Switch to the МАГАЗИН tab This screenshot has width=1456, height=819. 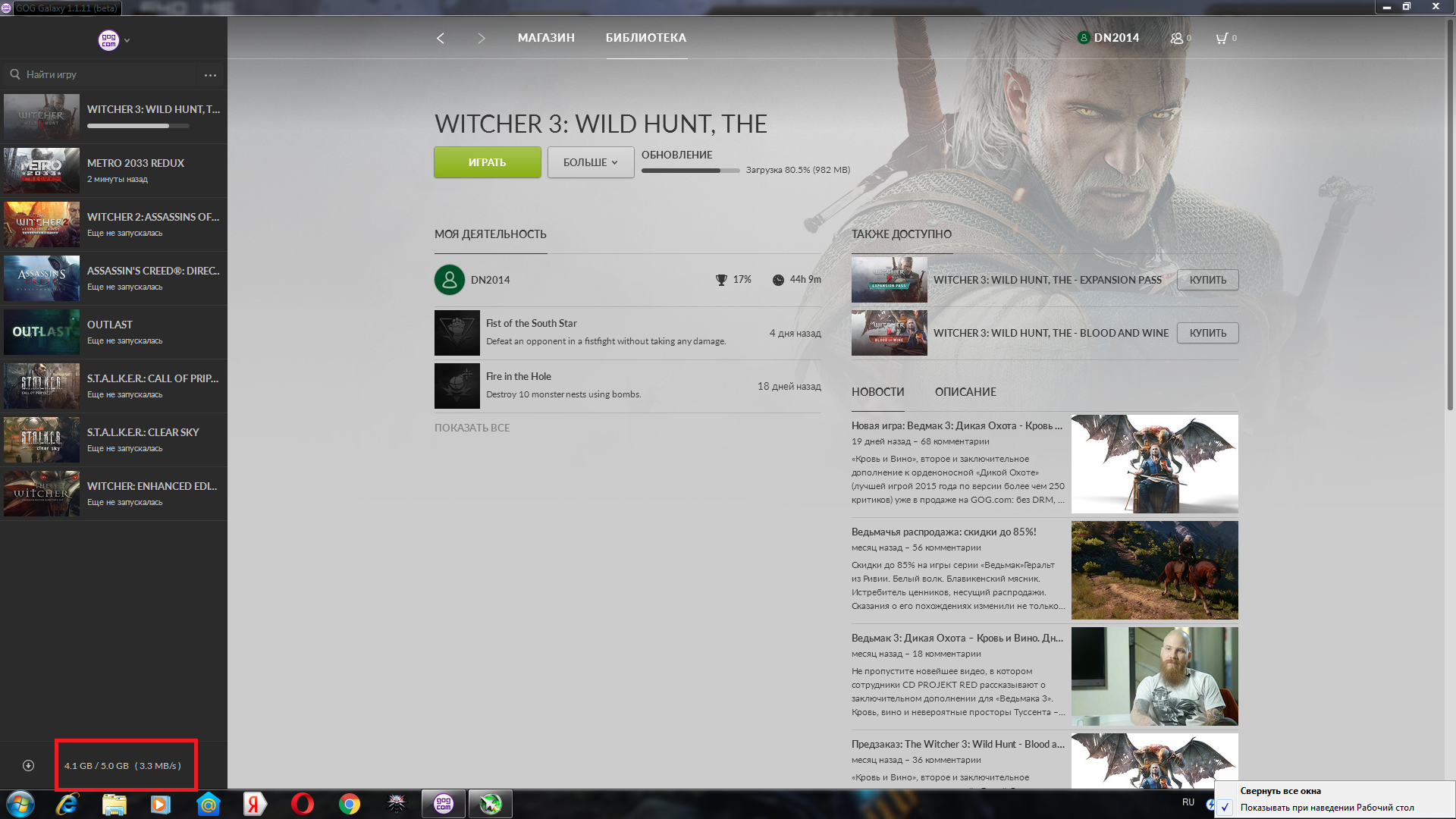546,38
